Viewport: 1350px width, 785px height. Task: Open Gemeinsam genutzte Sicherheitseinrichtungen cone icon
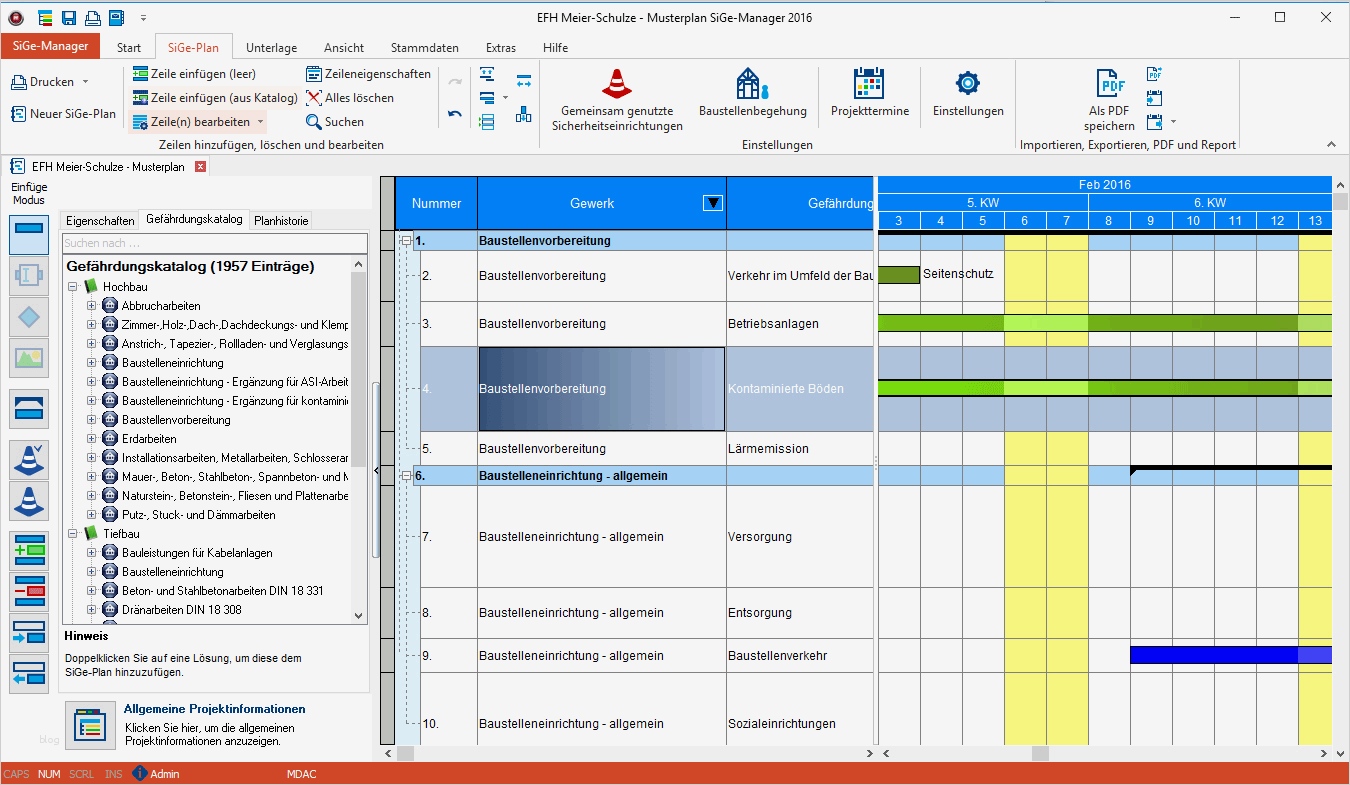click(617, 84)
